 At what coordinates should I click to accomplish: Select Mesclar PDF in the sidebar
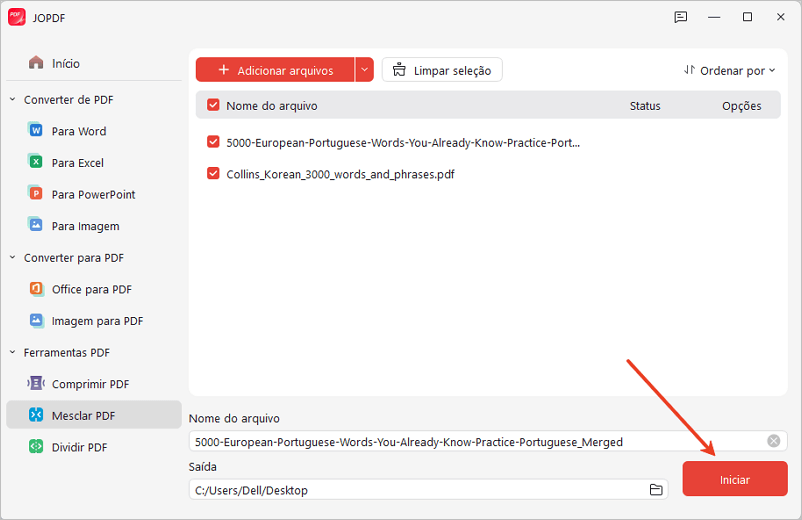click(94, 415)
